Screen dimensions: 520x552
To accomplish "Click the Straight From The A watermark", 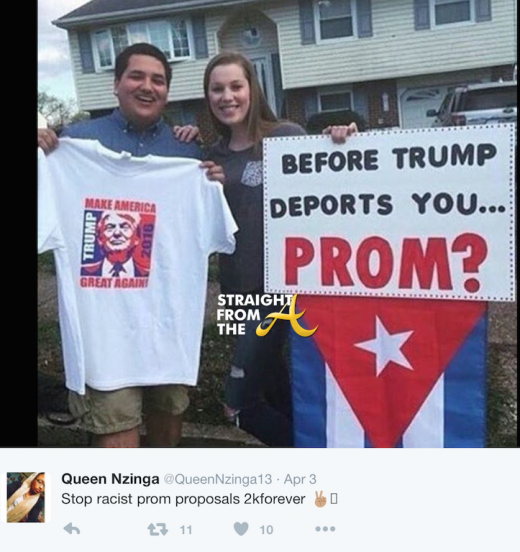I will (x=266, y=315).
